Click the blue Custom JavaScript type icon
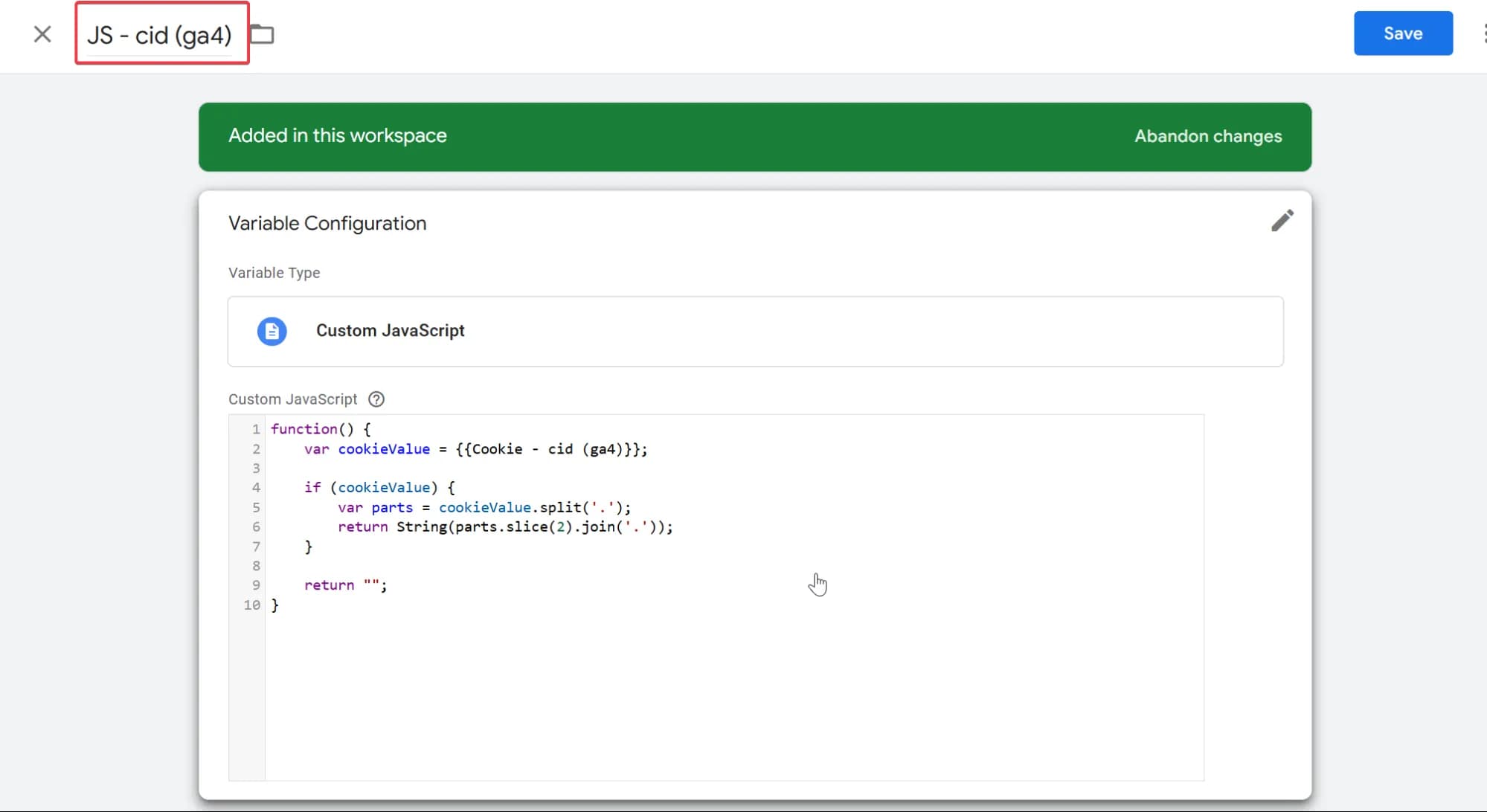This screenshot has width=1487, height=812. [272, 331]
